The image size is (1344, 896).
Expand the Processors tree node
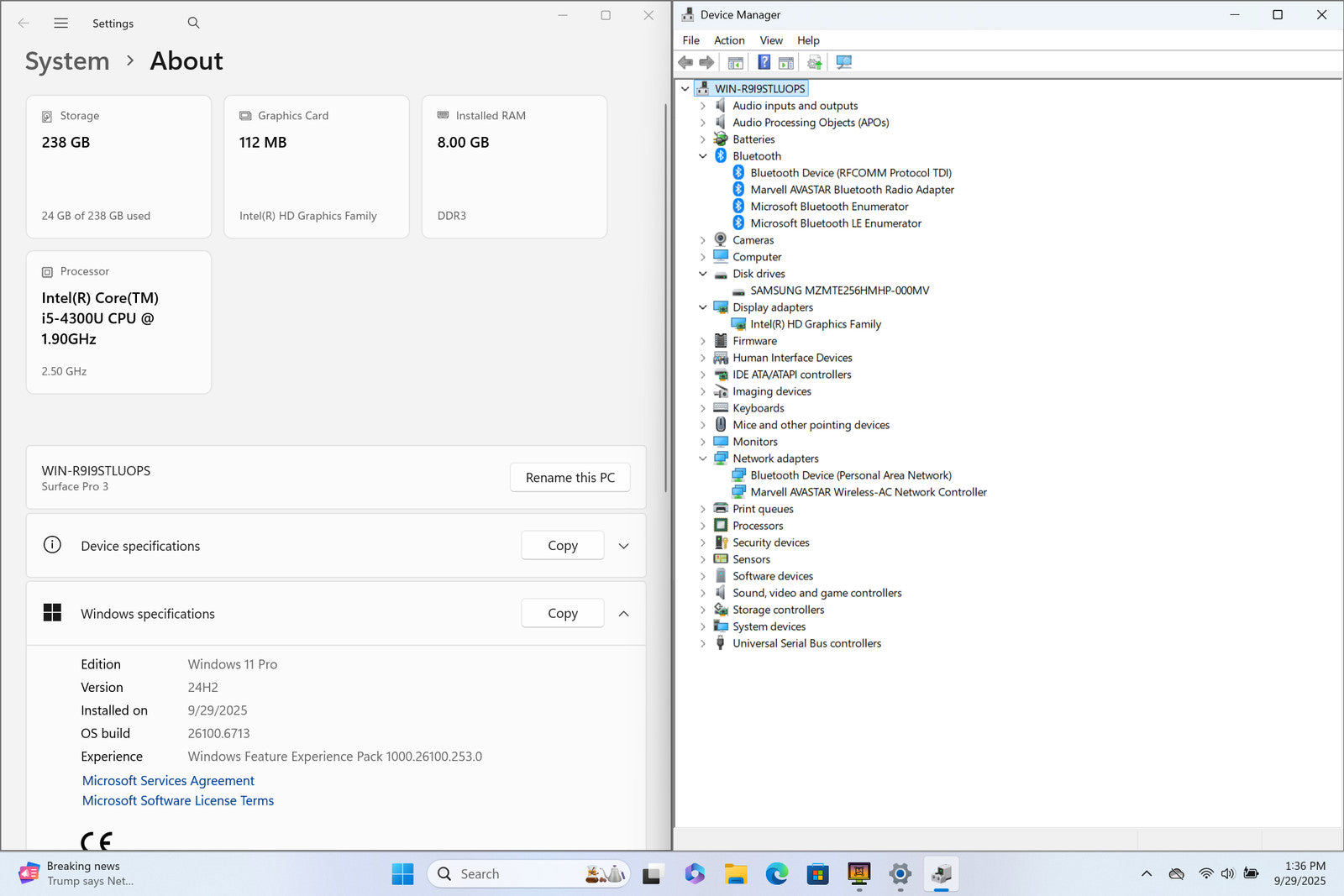[703, 526]
